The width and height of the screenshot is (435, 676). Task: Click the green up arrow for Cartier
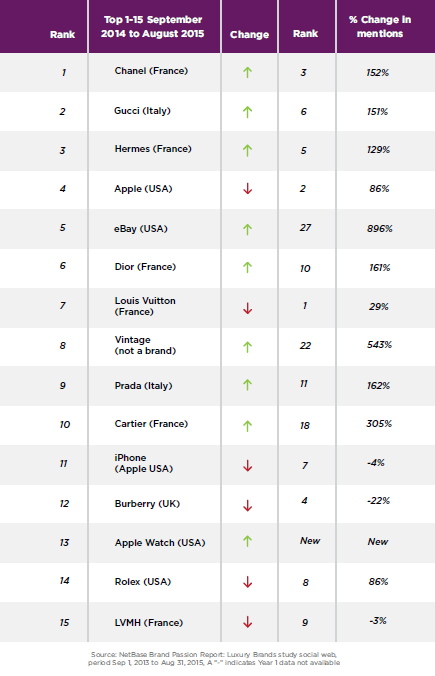pos(247,426)
